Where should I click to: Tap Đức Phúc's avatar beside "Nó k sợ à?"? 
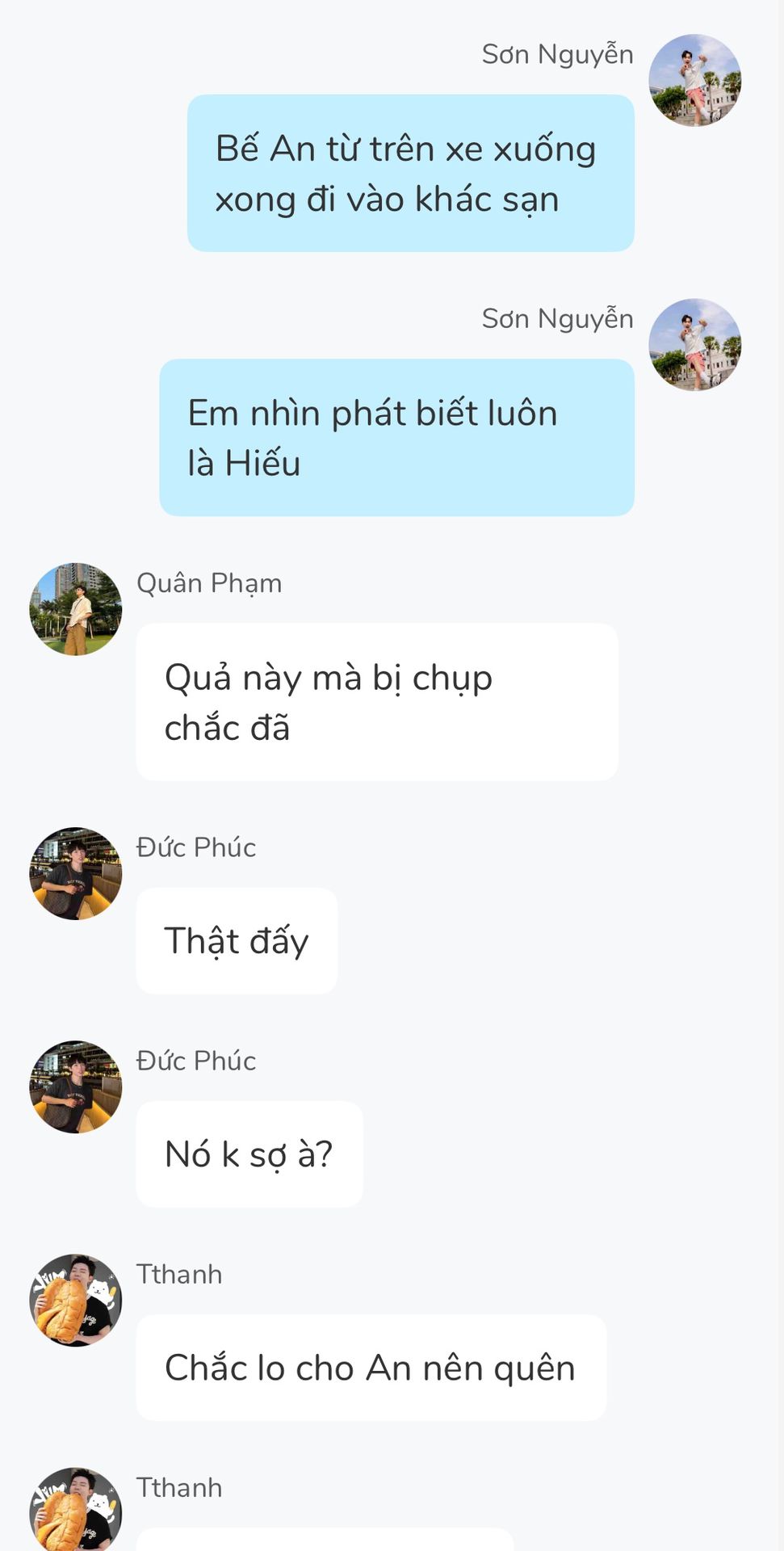[76, 1087]
